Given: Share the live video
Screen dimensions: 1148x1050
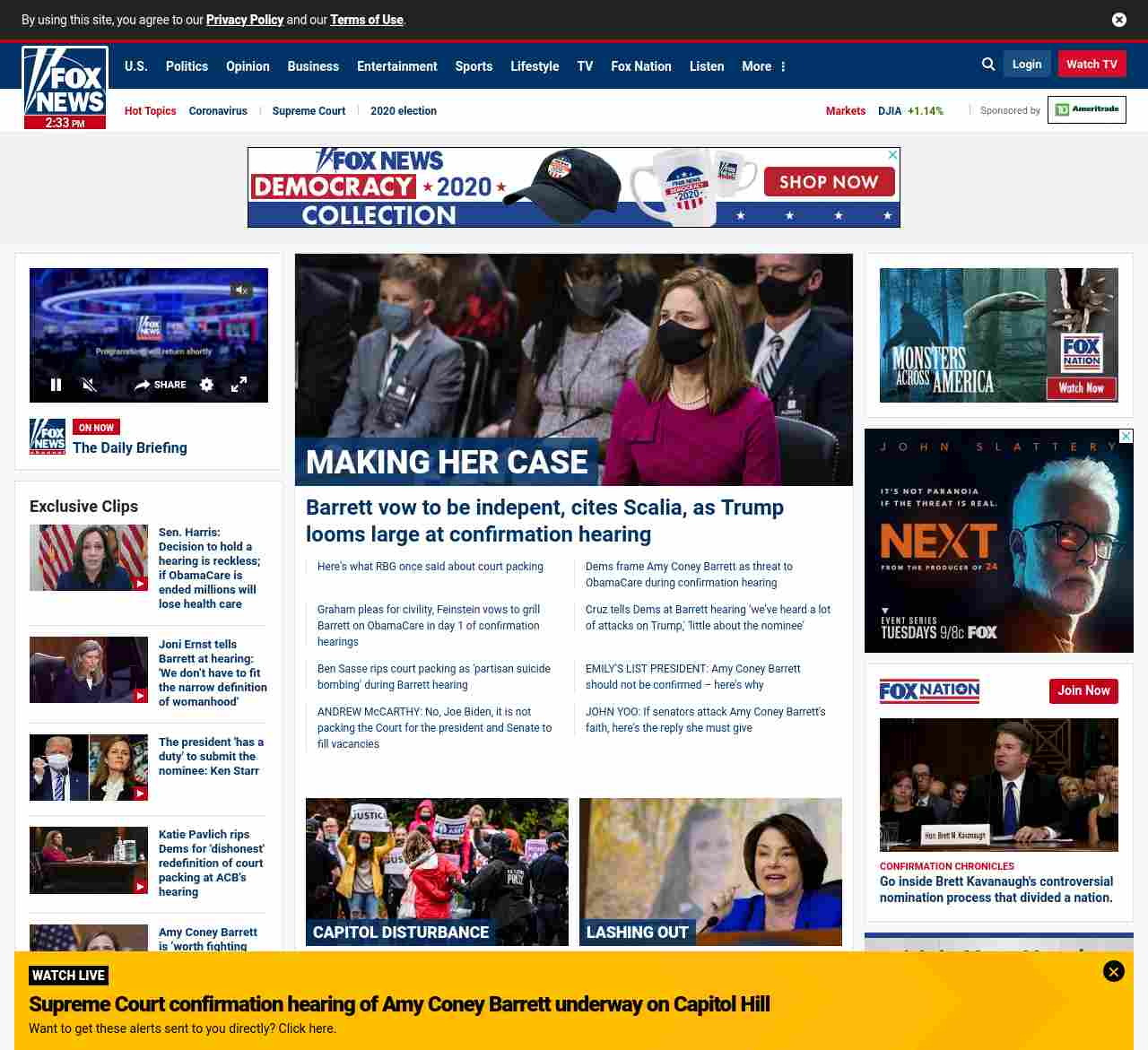Looking at the screenshot, I should 161,385.
